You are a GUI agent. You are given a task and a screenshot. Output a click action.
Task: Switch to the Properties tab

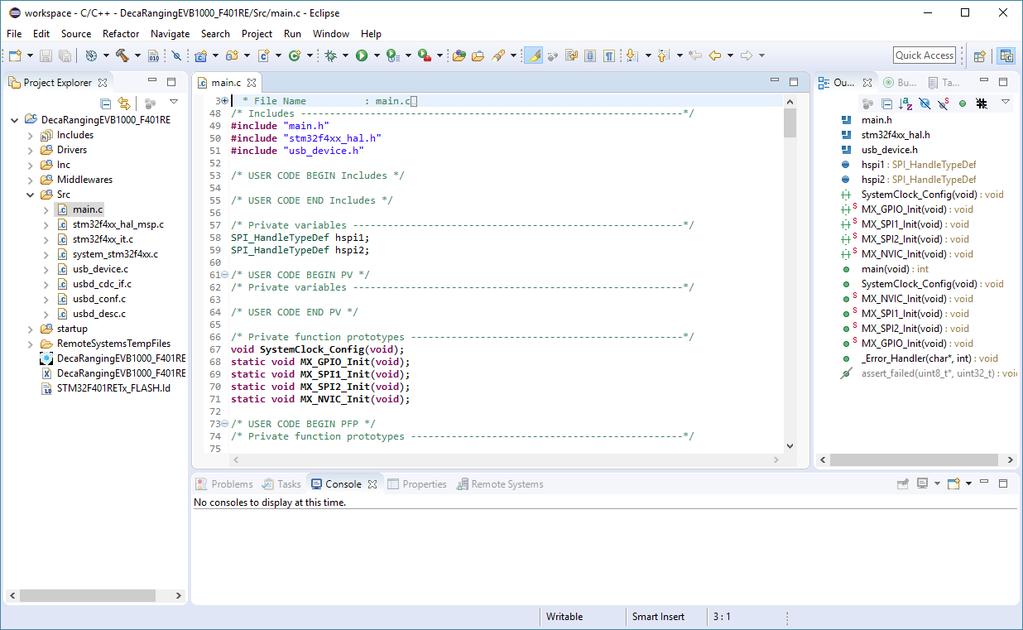coord(417,484)
